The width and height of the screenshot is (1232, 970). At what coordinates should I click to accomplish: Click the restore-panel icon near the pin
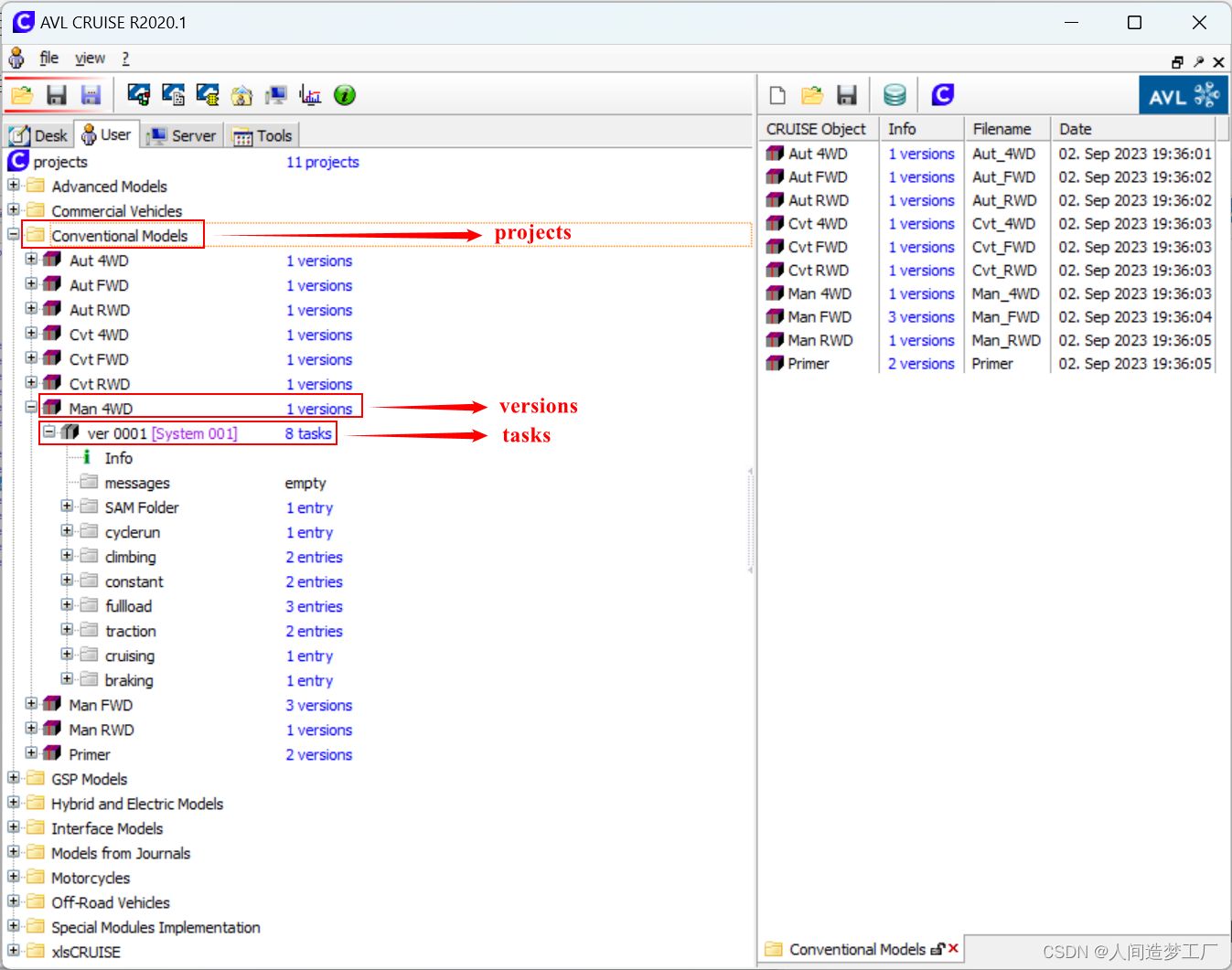point(1177,62)
